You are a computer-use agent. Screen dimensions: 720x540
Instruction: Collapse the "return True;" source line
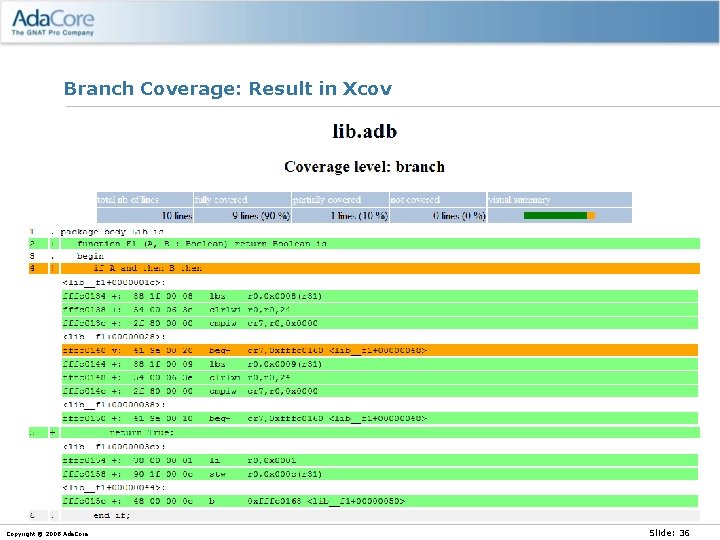coord(380,433)
